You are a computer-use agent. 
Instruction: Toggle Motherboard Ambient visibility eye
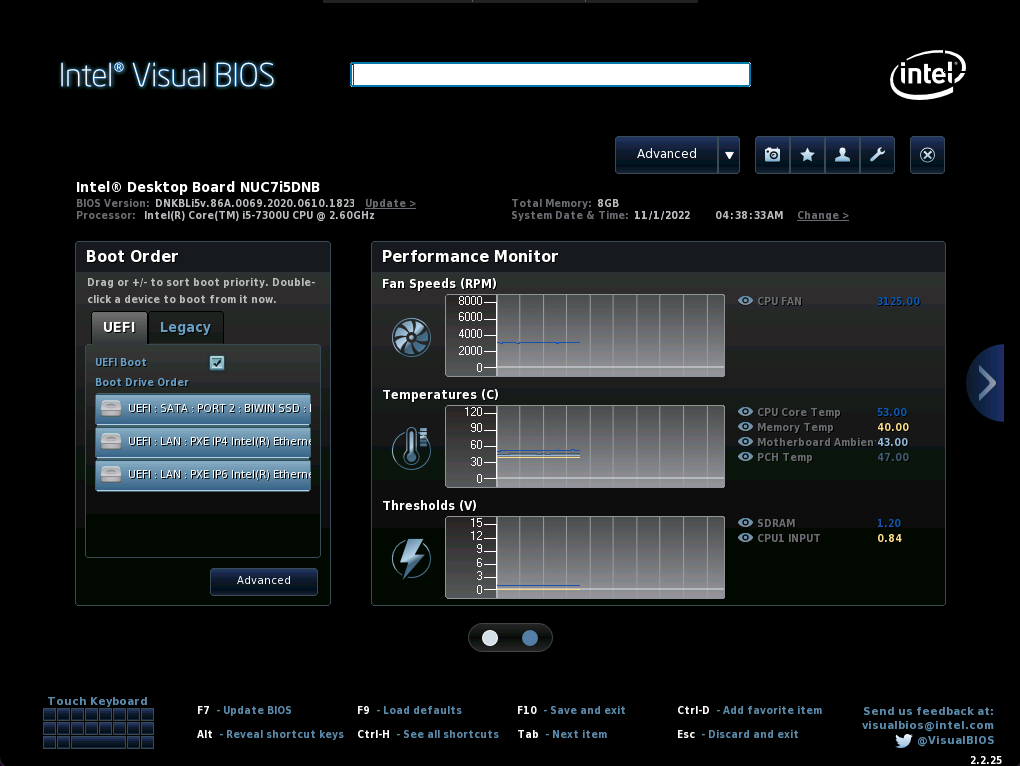(745, 442)
